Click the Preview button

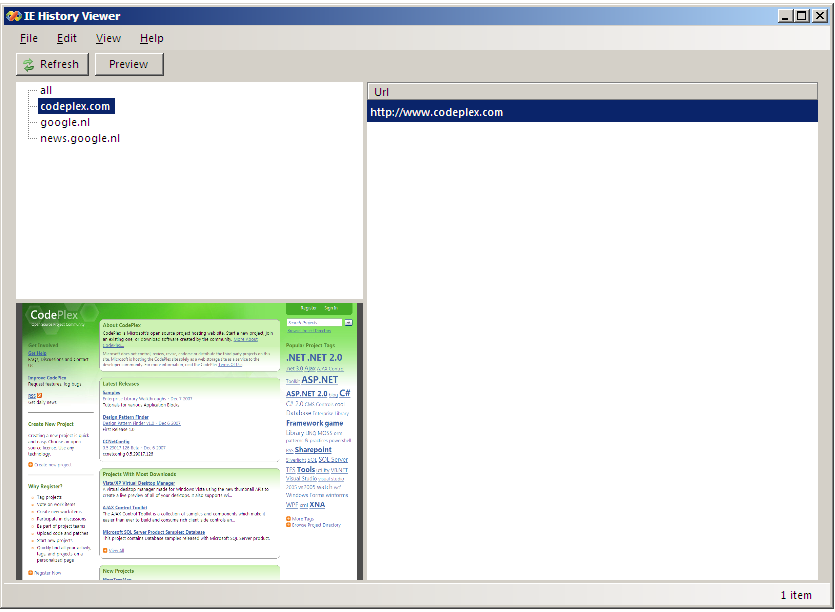pos(129,64)
